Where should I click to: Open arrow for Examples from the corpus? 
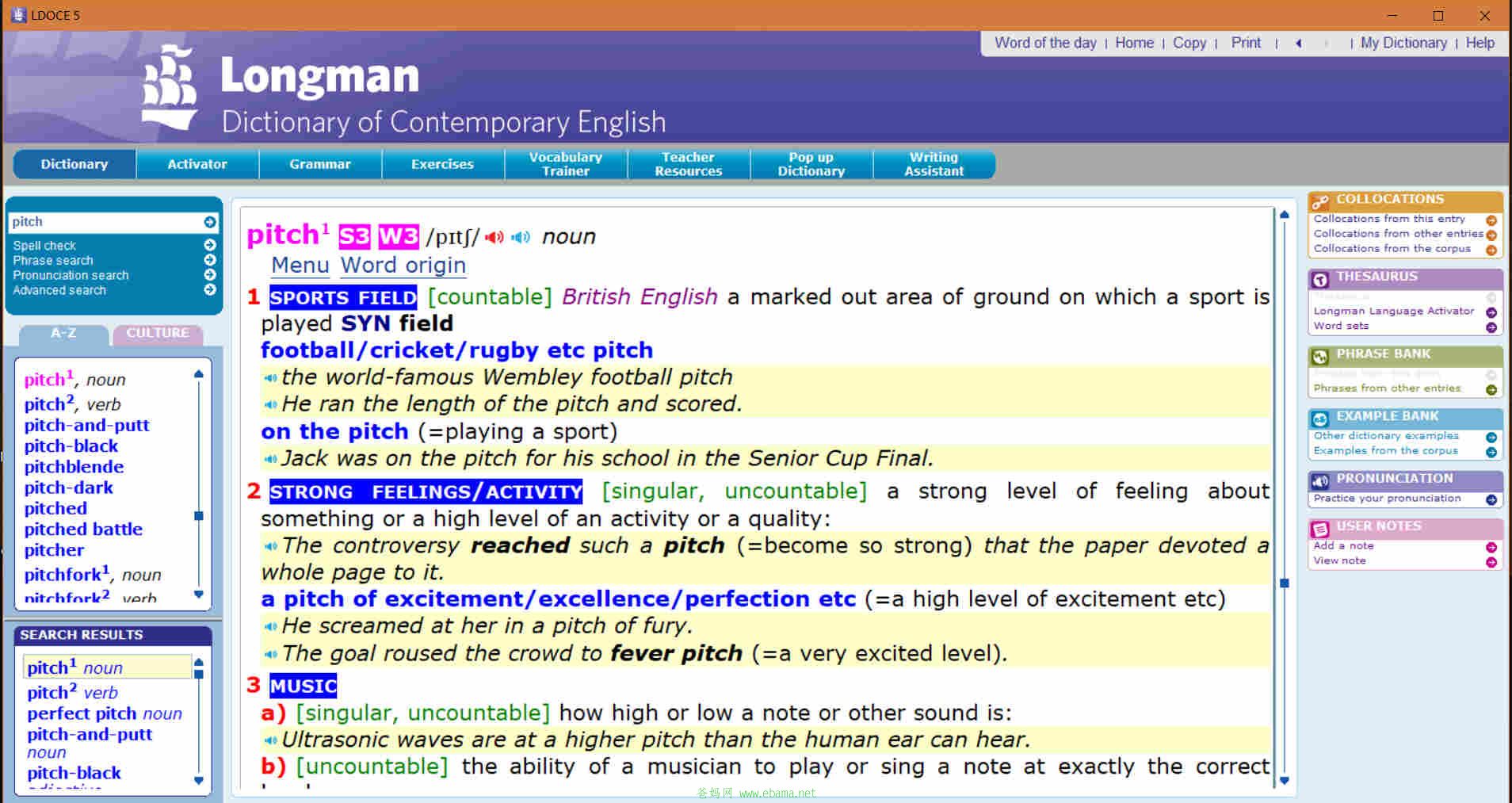[1491, 453]
